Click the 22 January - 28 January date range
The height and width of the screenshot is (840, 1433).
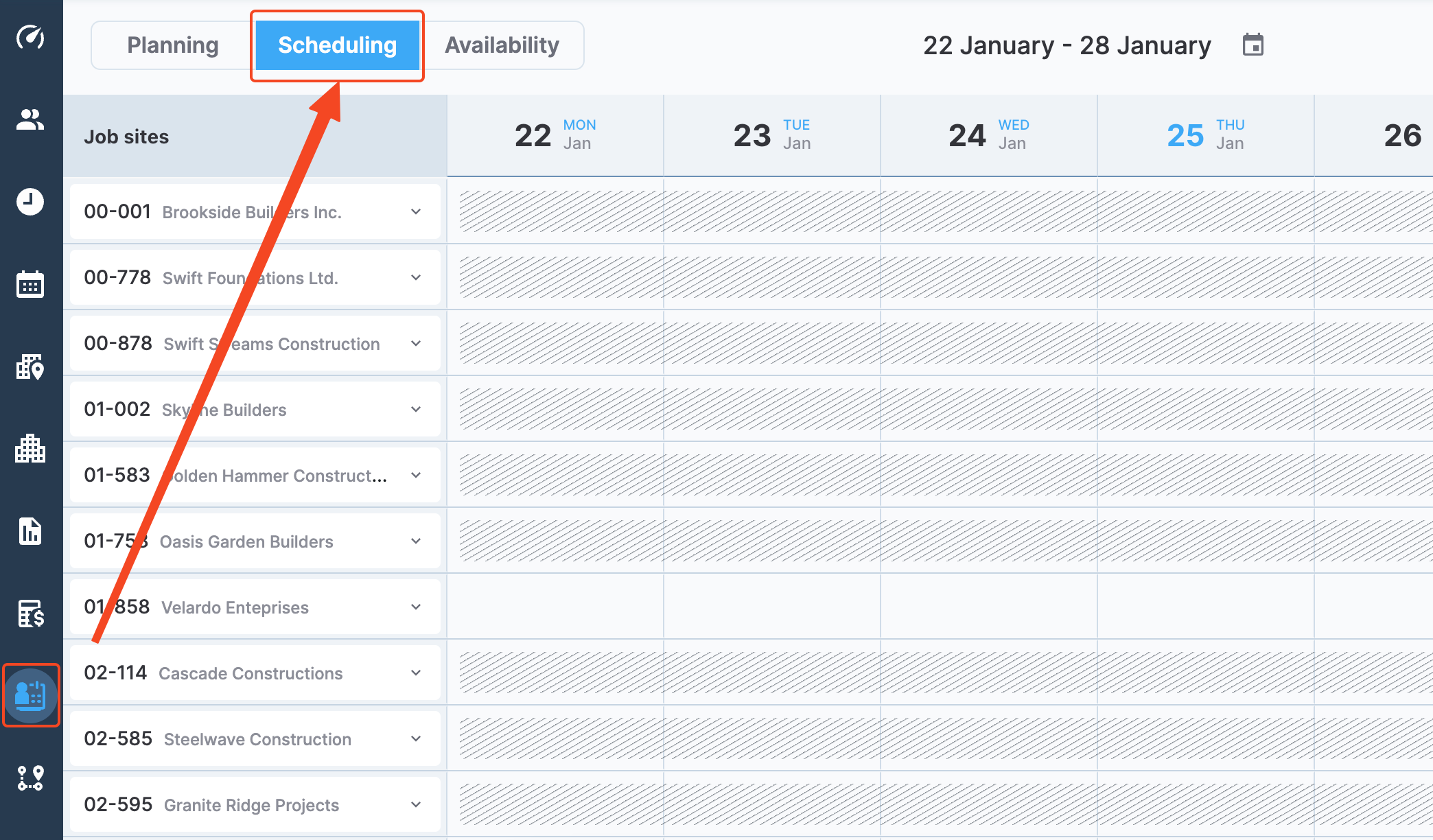click(x=1067, y=45)
